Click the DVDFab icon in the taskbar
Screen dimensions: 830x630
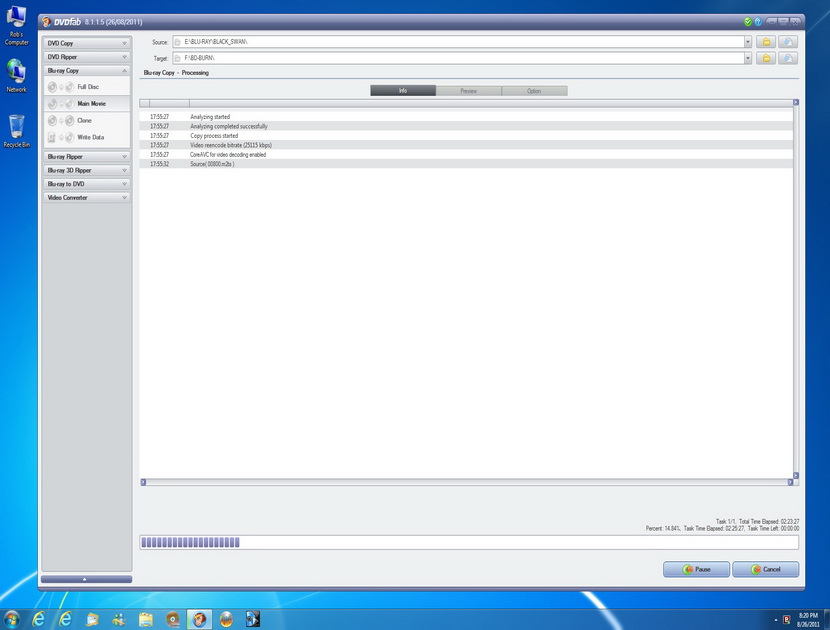coord(199,618)
